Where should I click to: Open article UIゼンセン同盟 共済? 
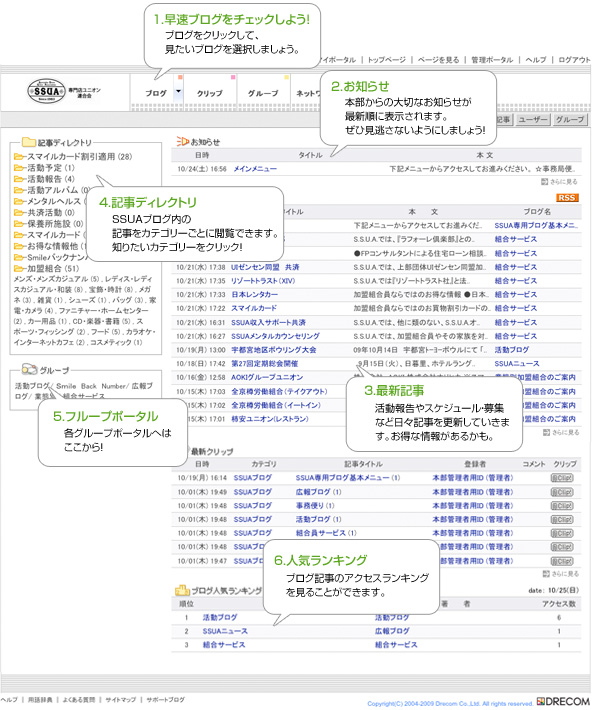coord(265,267)
